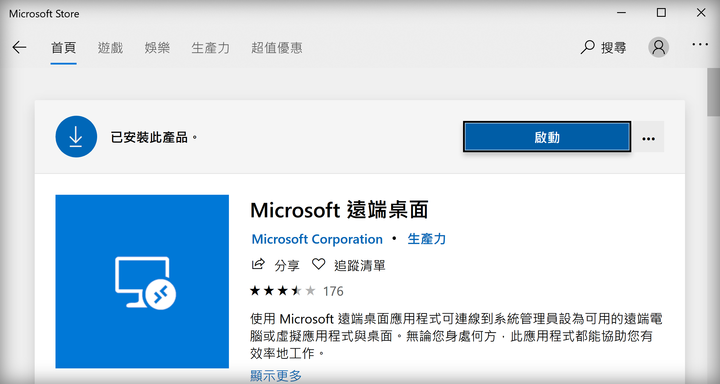Image resolution: width=720 pixels, height=384 pixels.
Task: Click the heart wishlist icon
Action: pos(318,264)
